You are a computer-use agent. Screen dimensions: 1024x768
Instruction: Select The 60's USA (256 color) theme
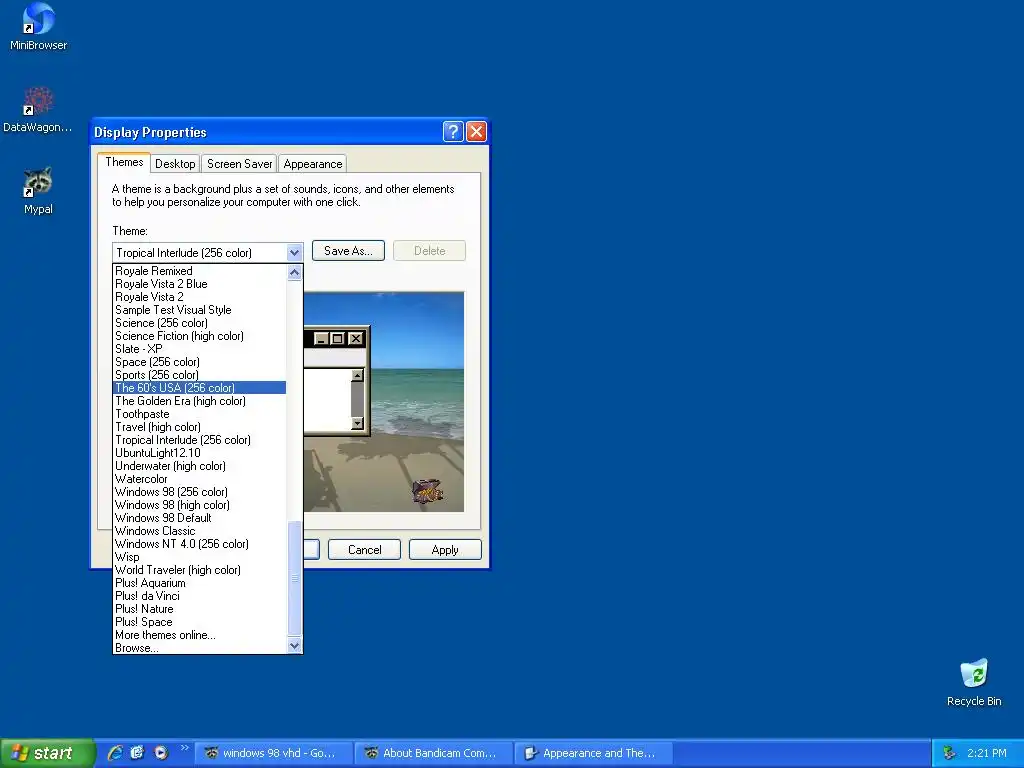tap(200, 388)
